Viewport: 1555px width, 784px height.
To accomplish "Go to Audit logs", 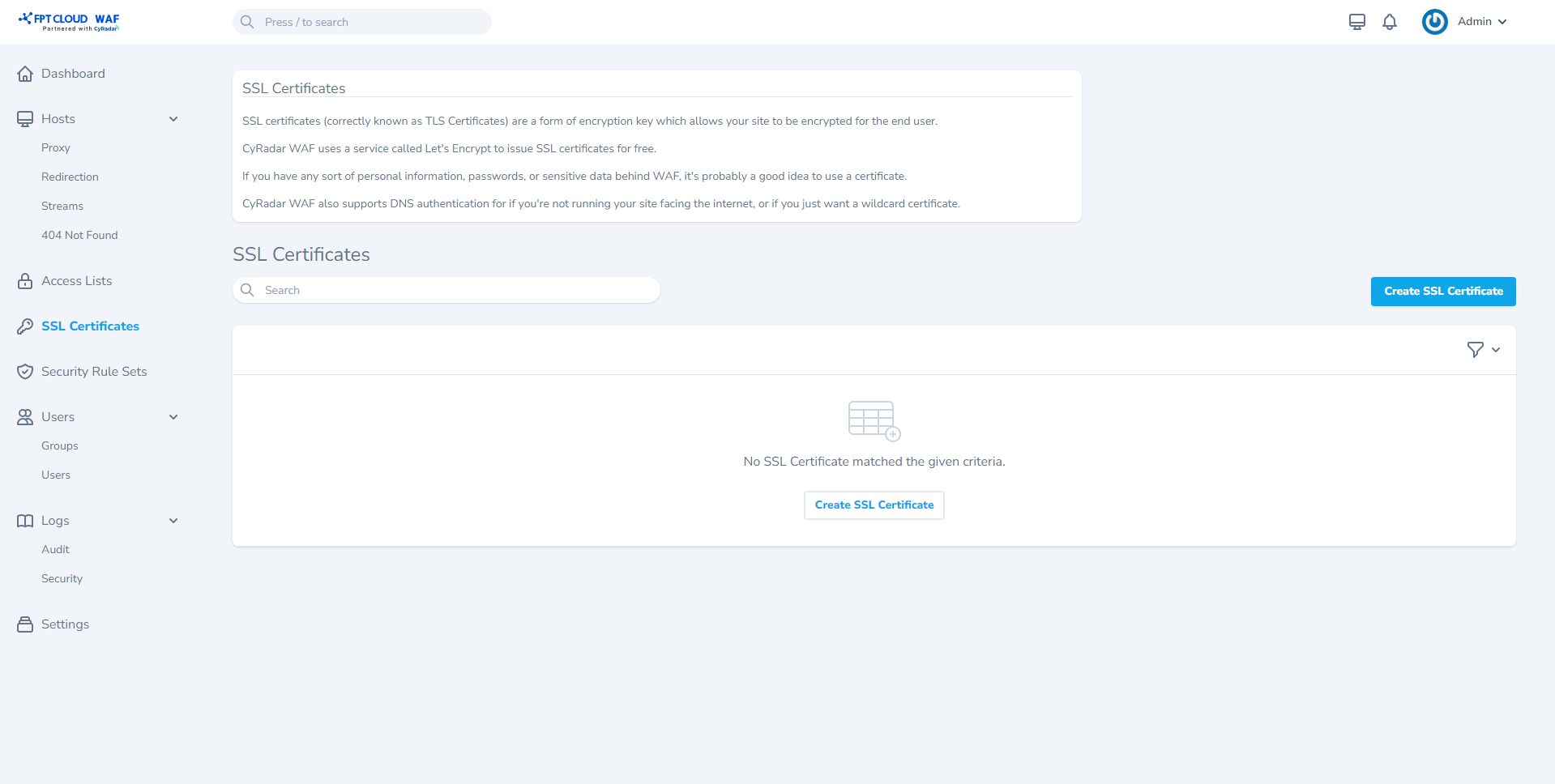I will click(55, 550).
